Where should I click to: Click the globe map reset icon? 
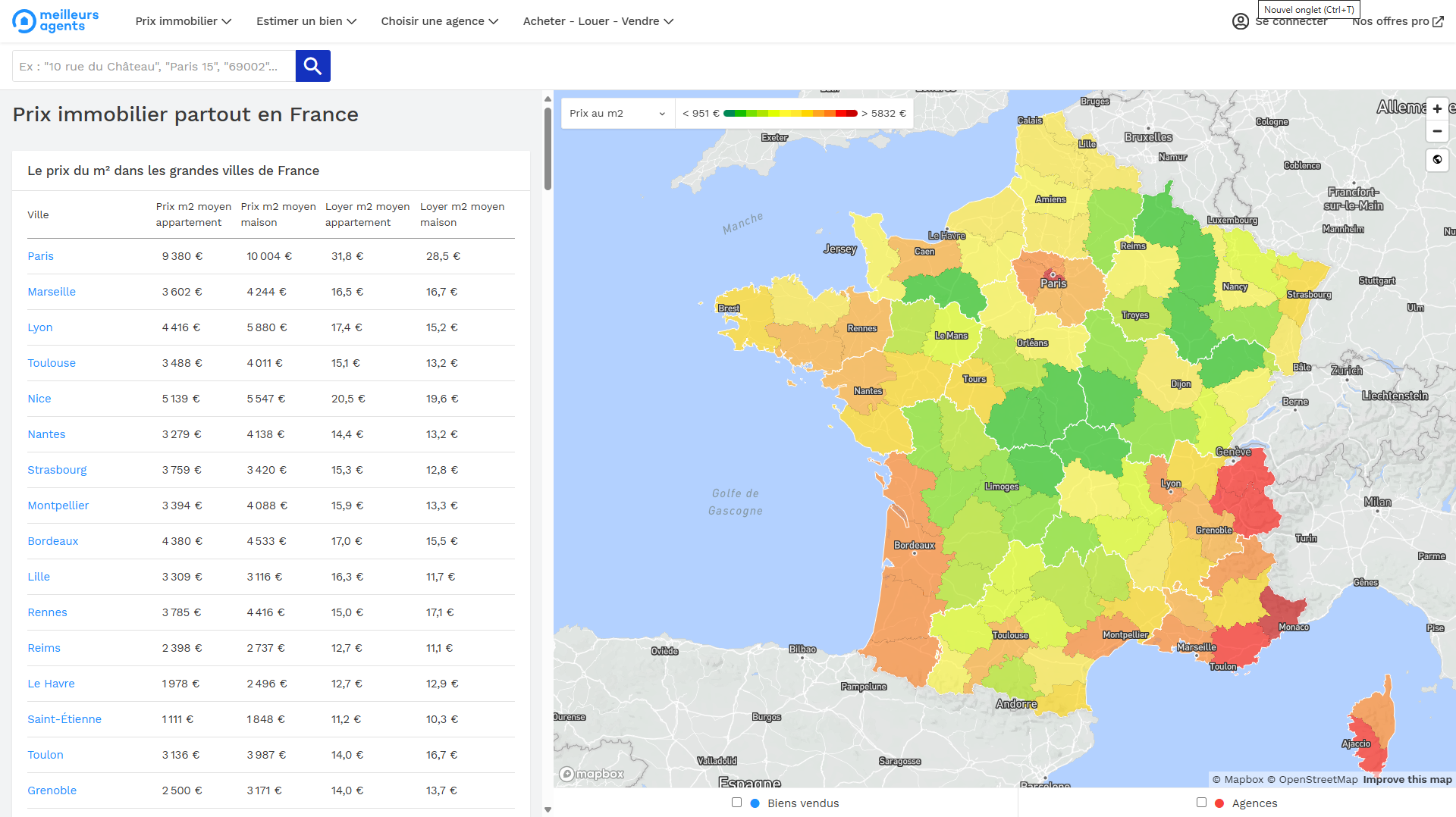click(1437, 160)
